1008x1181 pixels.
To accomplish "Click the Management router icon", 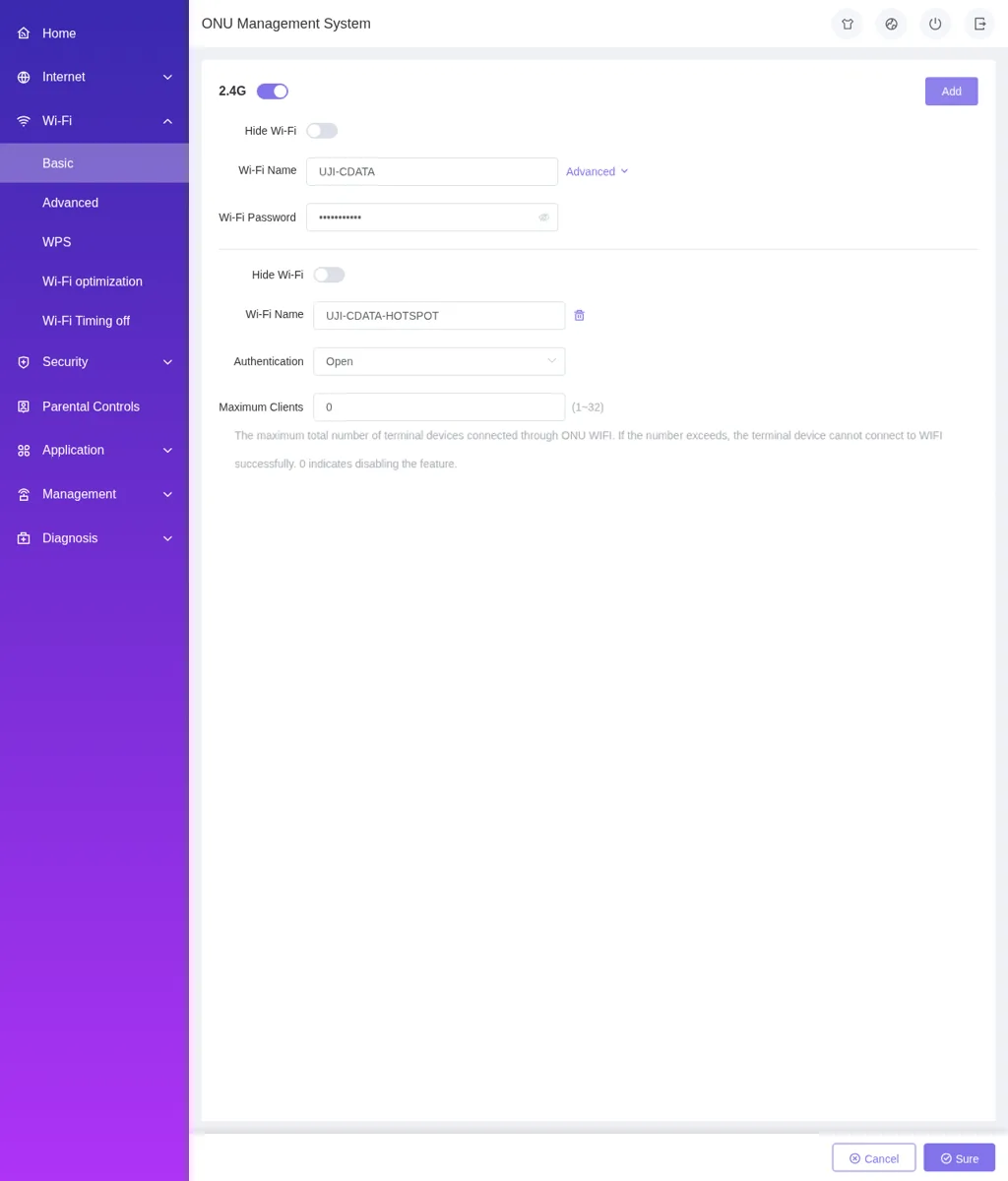I will 24,494.
